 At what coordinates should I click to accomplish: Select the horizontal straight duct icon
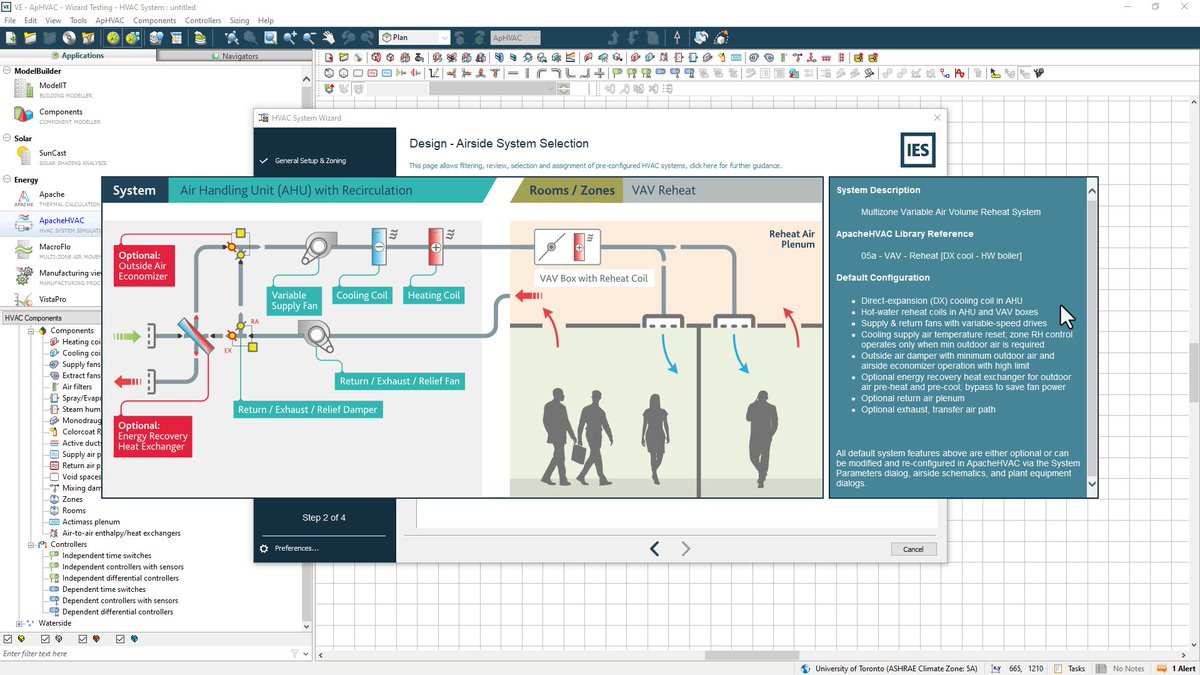pyautogui.click(x=513, y=73)
